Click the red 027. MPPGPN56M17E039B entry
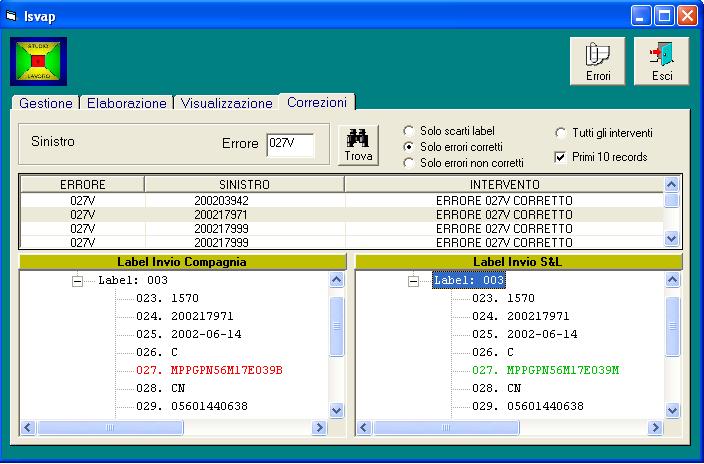704x464 pixels. click(209, 370)
